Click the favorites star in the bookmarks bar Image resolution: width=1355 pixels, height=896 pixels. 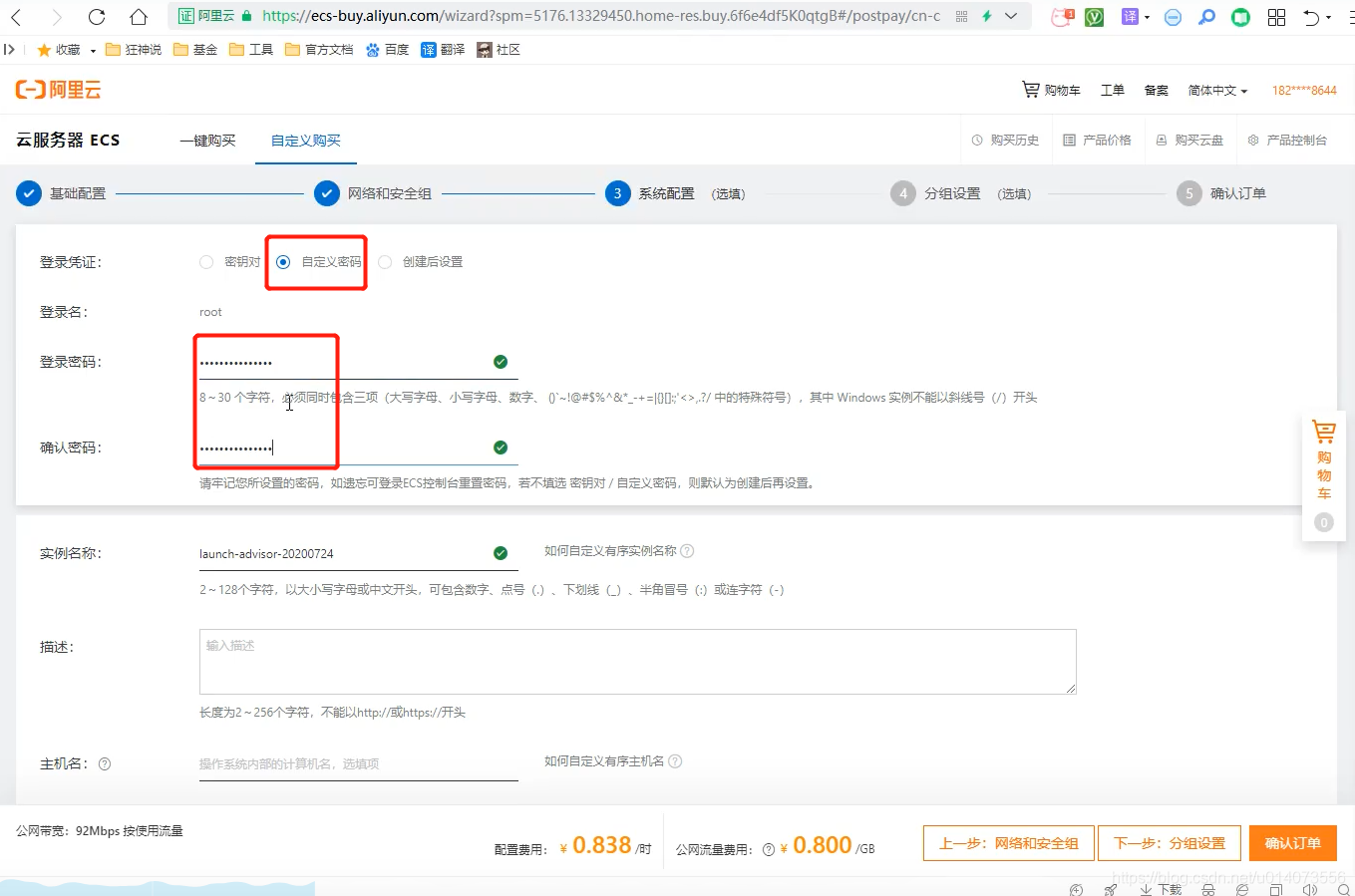[x=44, y=50]
